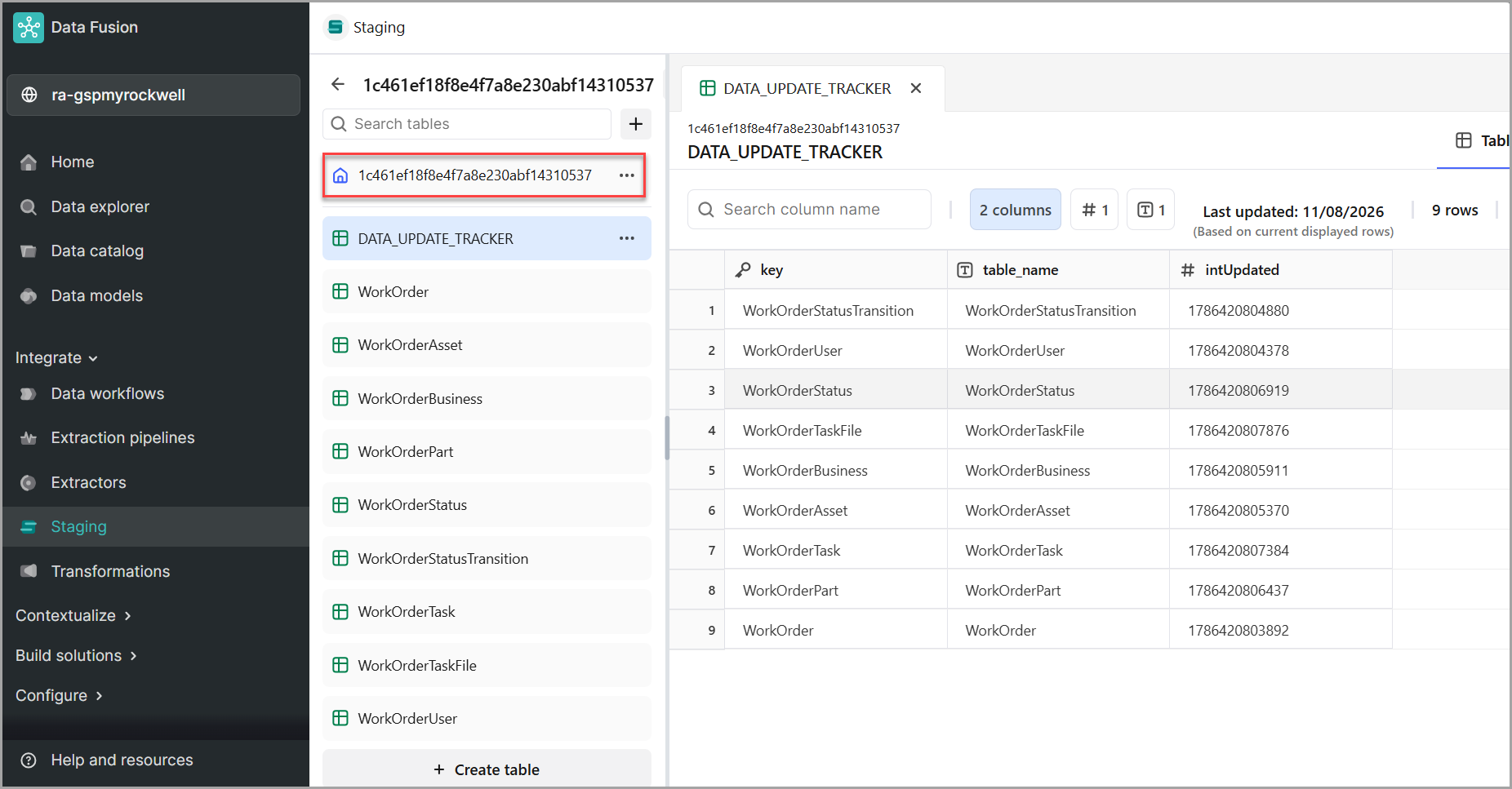Click the Data catalog folder icon
The width and height of the screenshot is (1512, 789).
(x=29, y=251)
